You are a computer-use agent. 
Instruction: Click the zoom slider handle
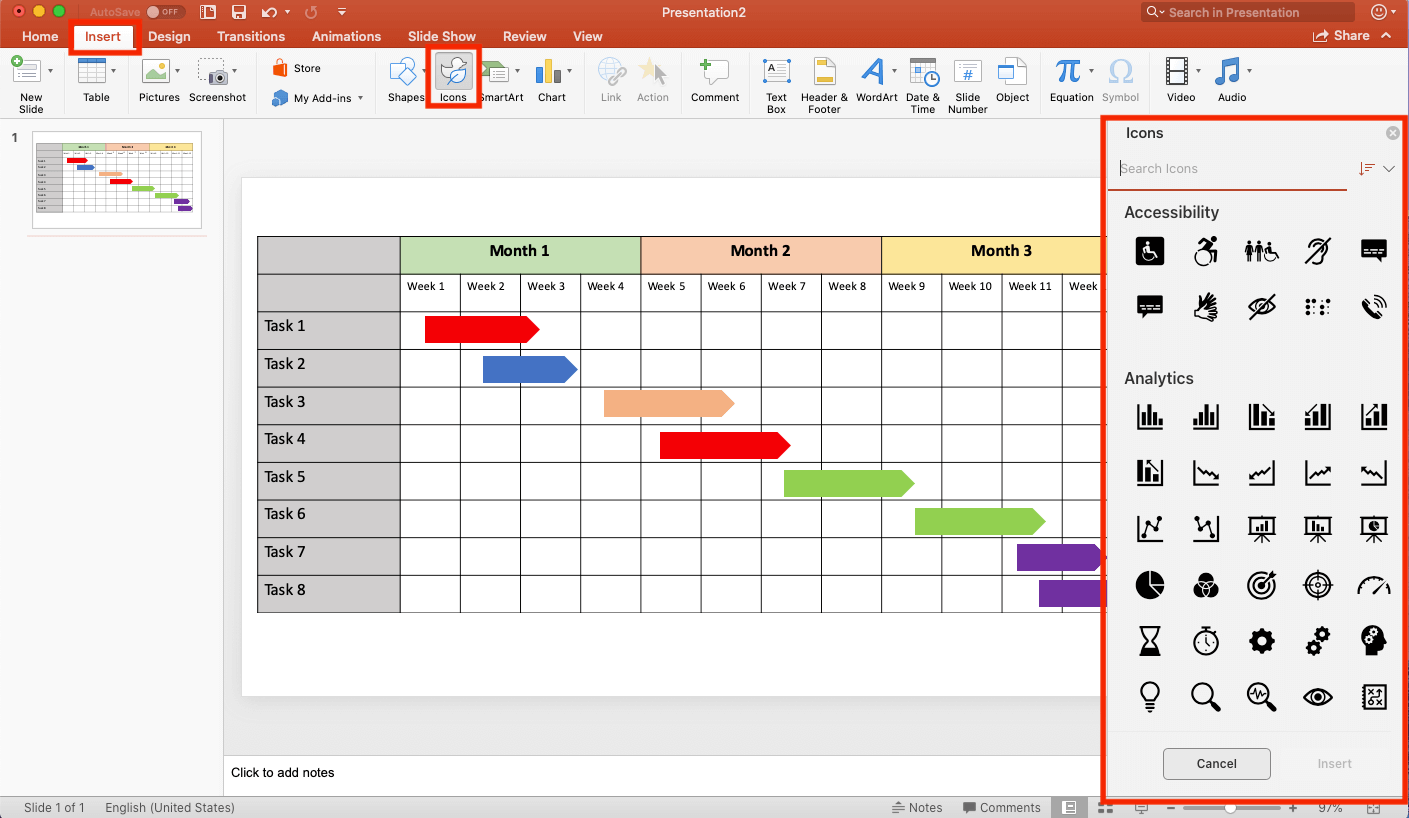[x=1230, y=808]
